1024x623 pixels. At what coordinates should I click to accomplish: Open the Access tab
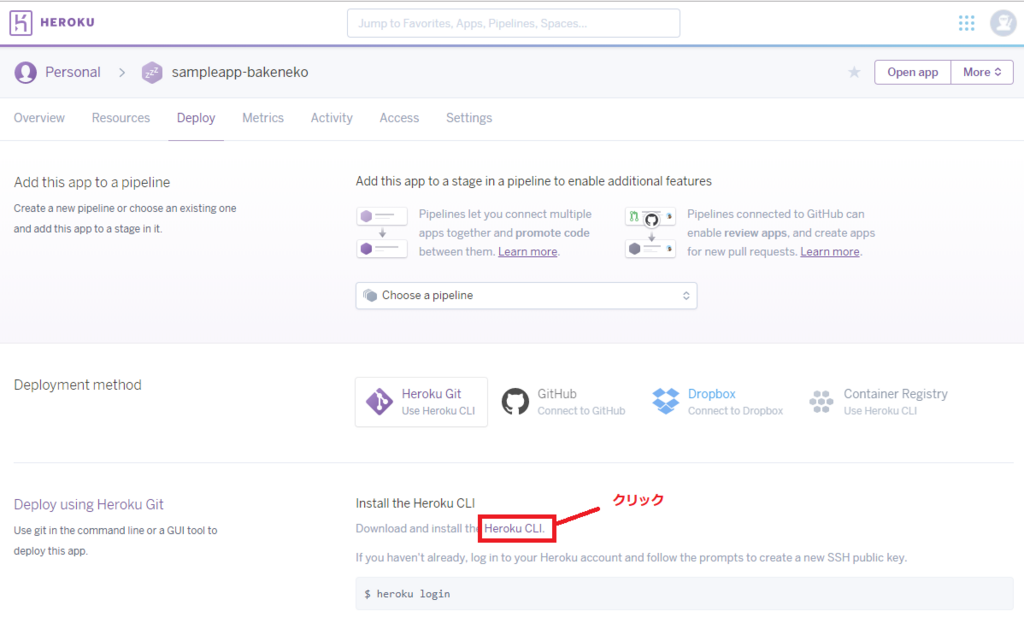click(399, 118)
